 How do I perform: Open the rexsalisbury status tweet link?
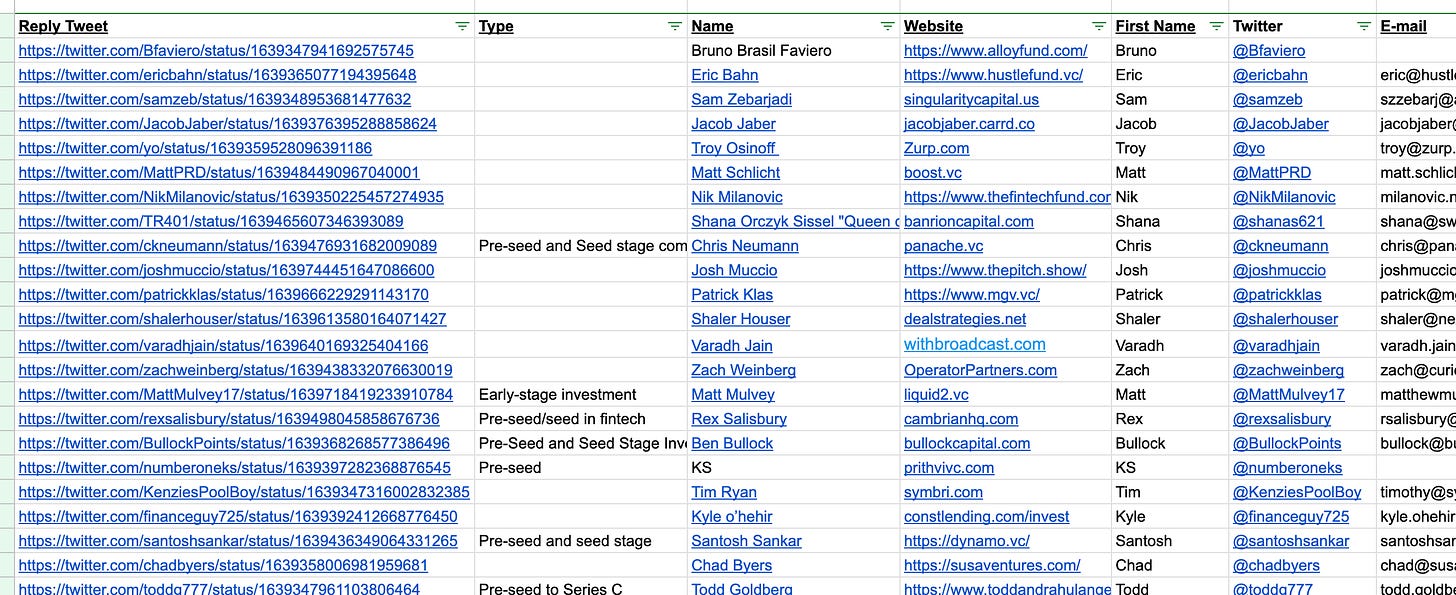tap(229, 419)
